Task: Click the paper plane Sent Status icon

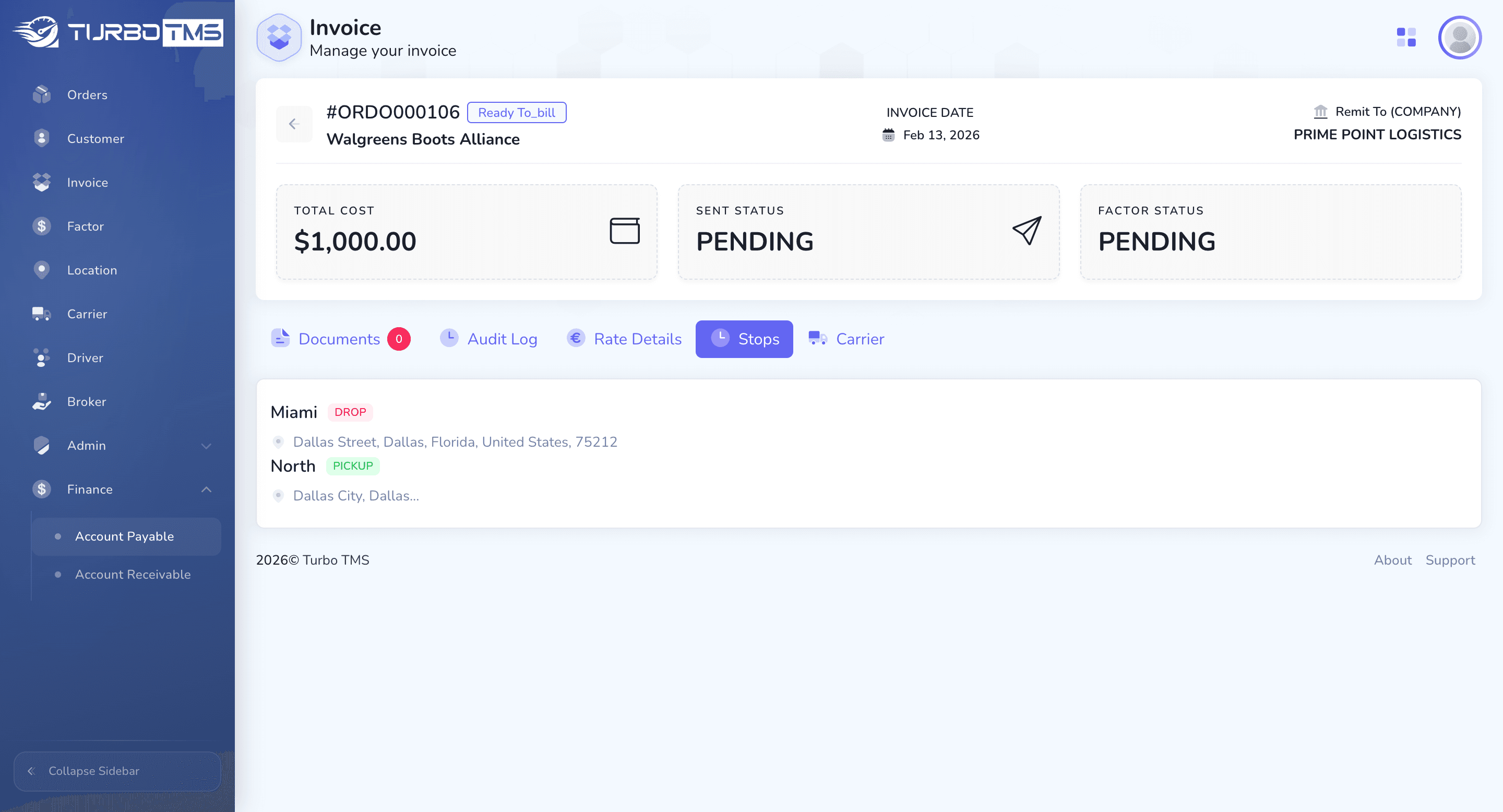Action: (1027, 231)
